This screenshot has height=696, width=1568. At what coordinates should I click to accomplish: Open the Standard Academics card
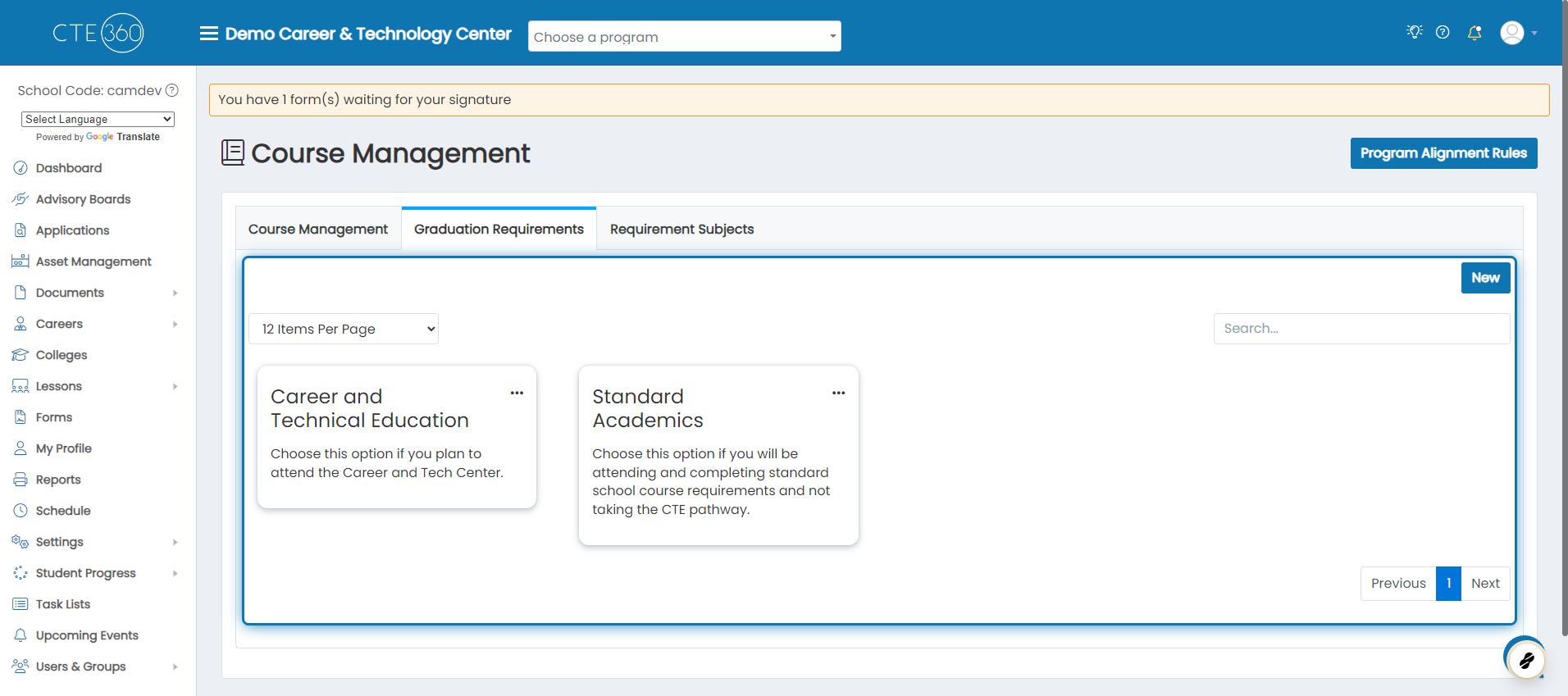(718, 455)
